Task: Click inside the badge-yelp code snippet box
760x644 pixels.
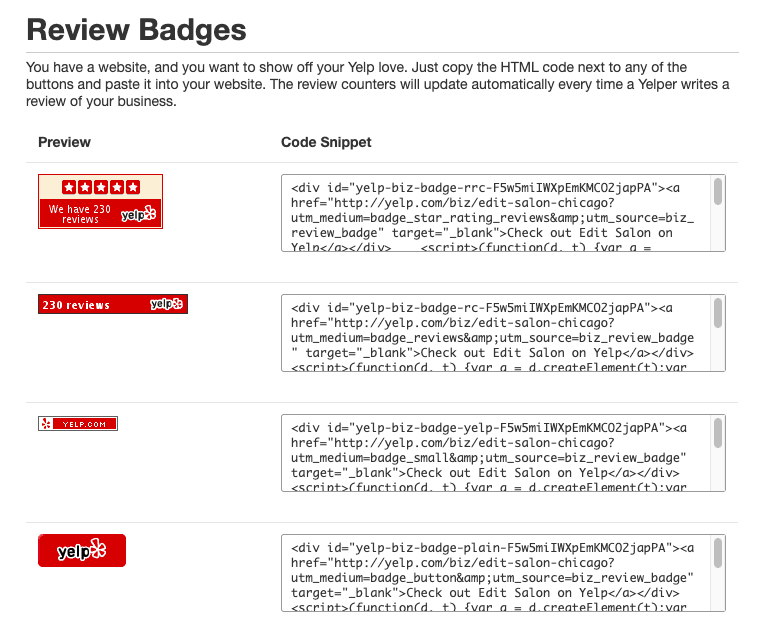Action: pos(496,453)
